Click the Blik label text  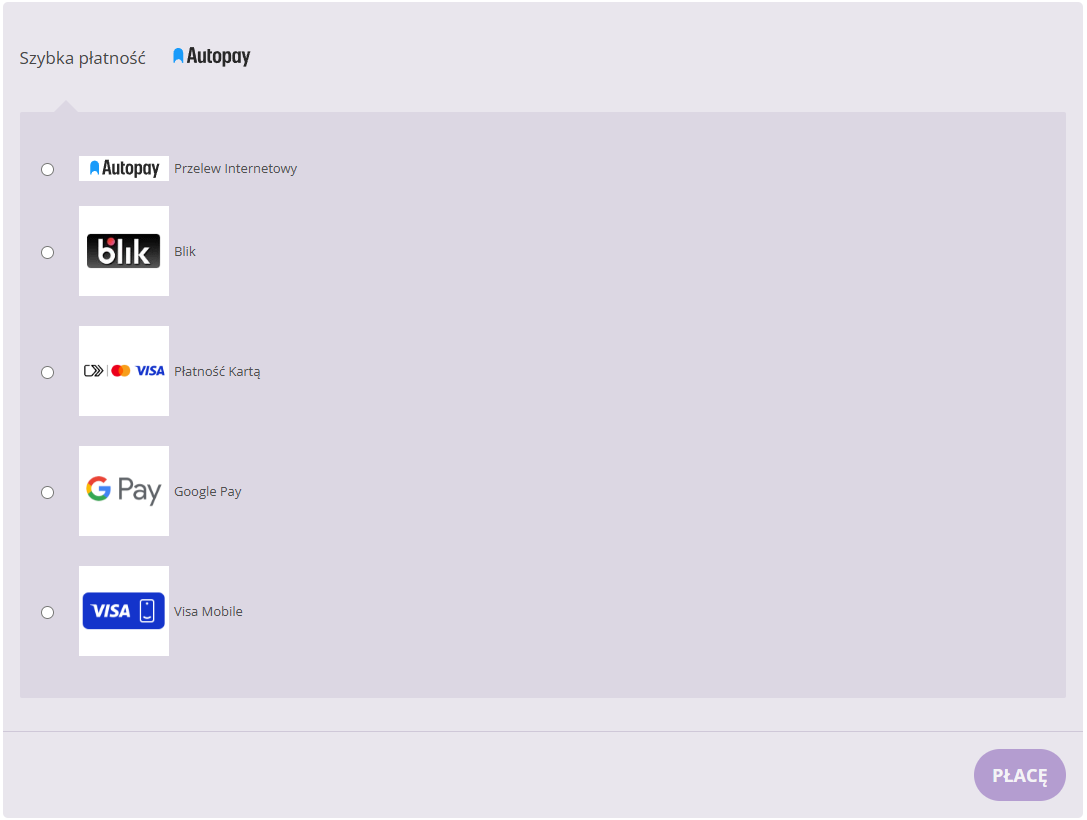pos(185,252)
